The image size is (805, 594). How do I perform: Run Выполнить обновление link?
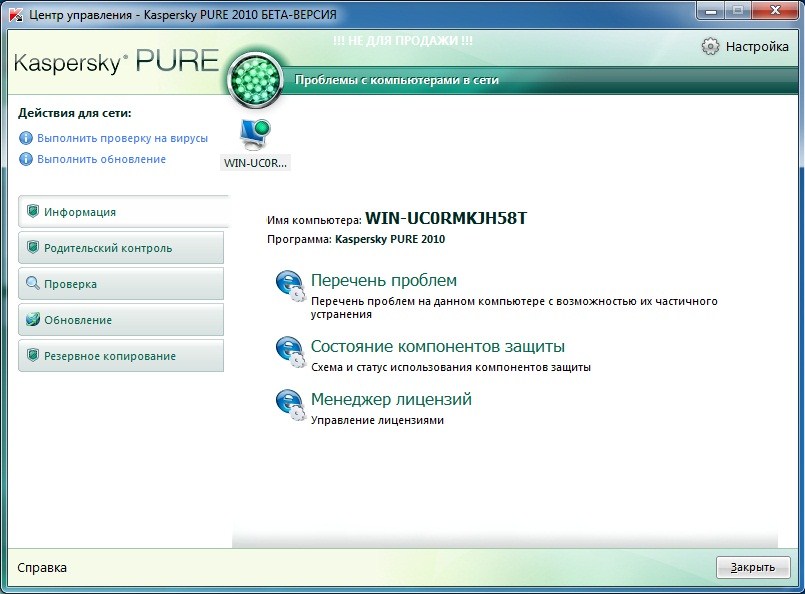(x=101, y=159)
